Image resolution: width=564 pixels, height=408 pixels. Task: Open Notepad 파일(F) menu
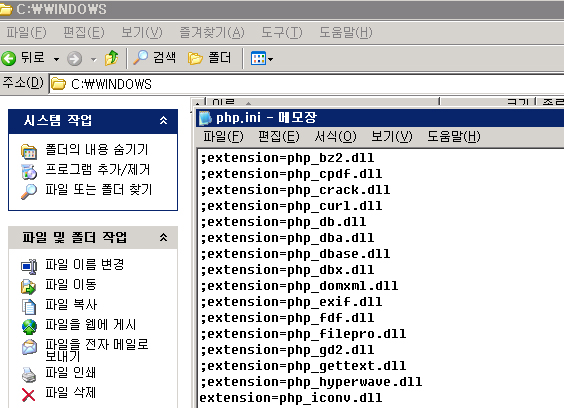[223, 137]
